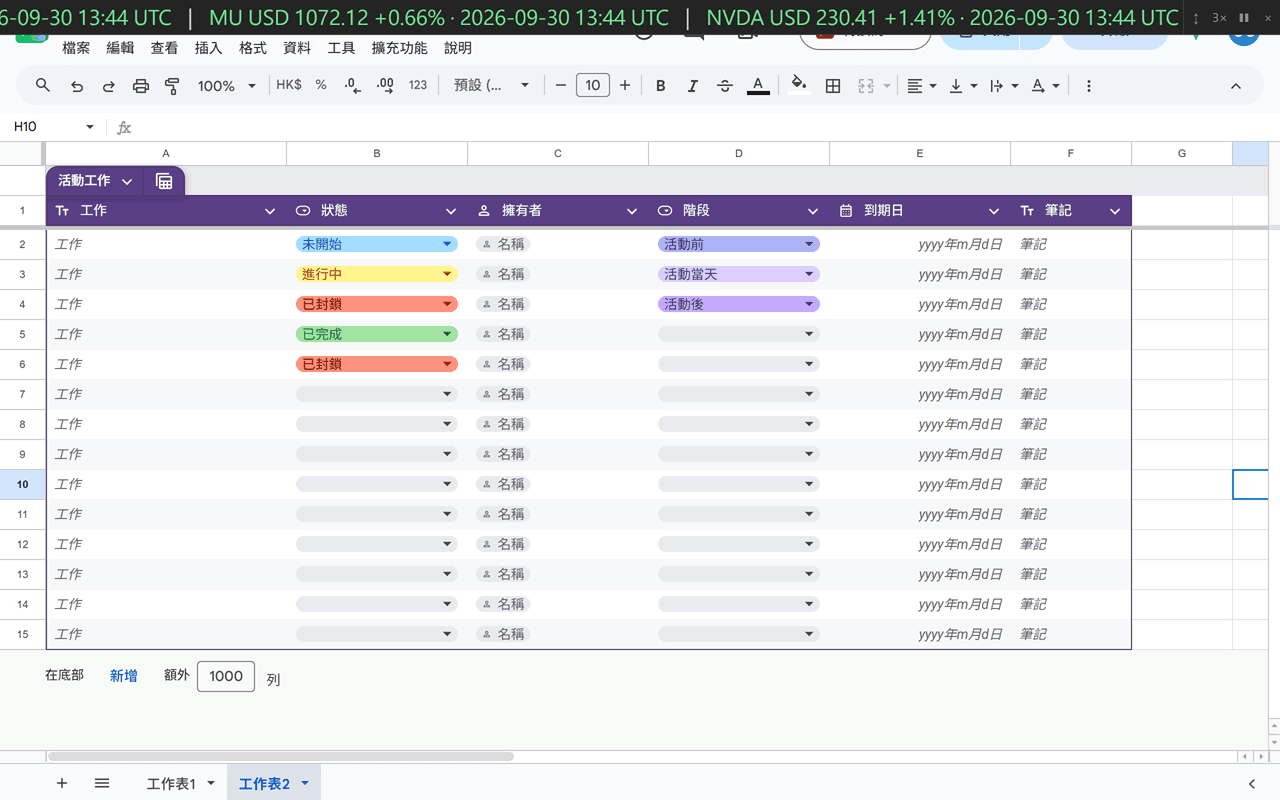Open the 活動當天 stage chip dropdown

pos(809,274)
